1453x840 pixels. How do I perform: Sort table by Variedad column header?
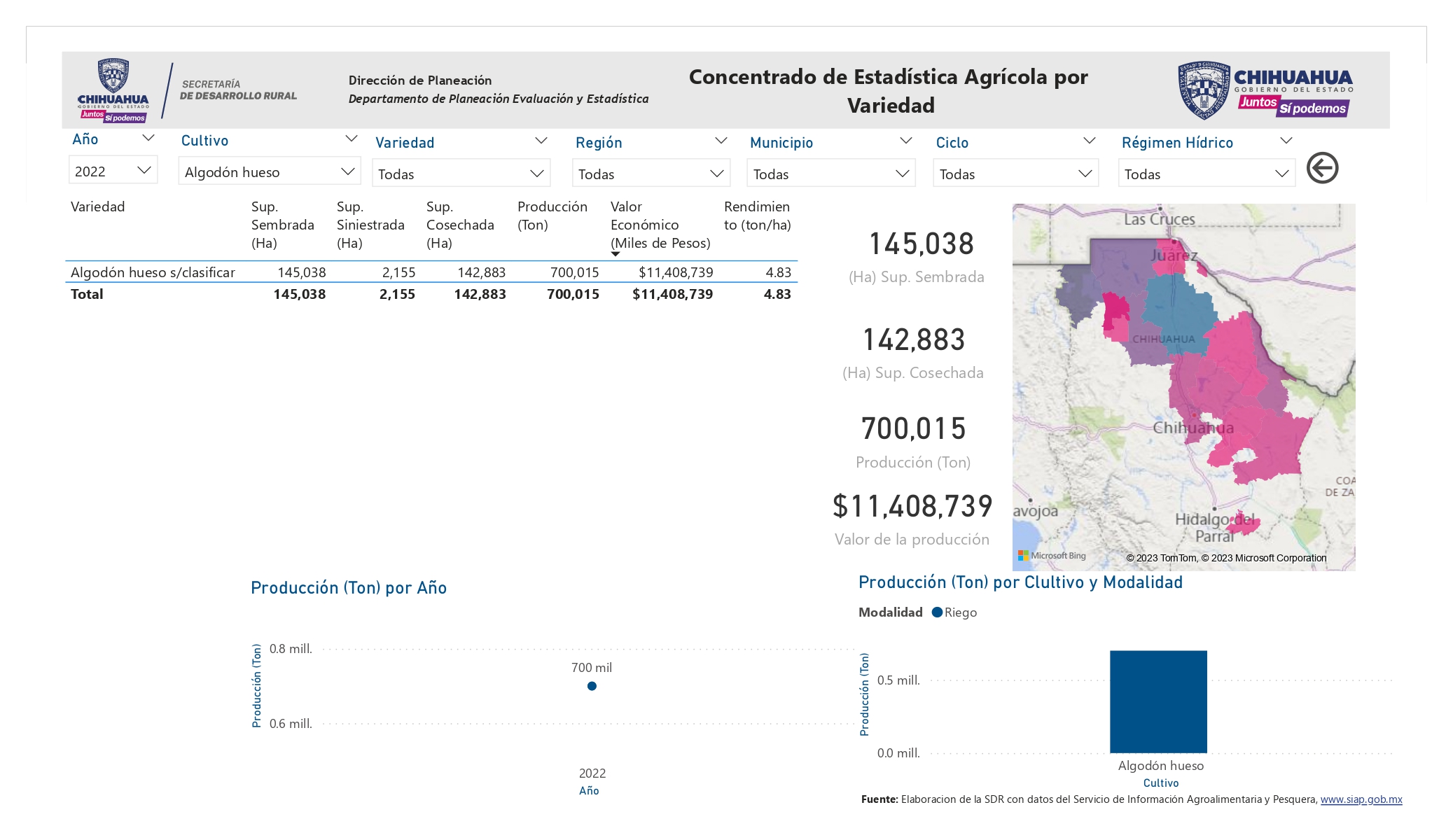[98, 206]
